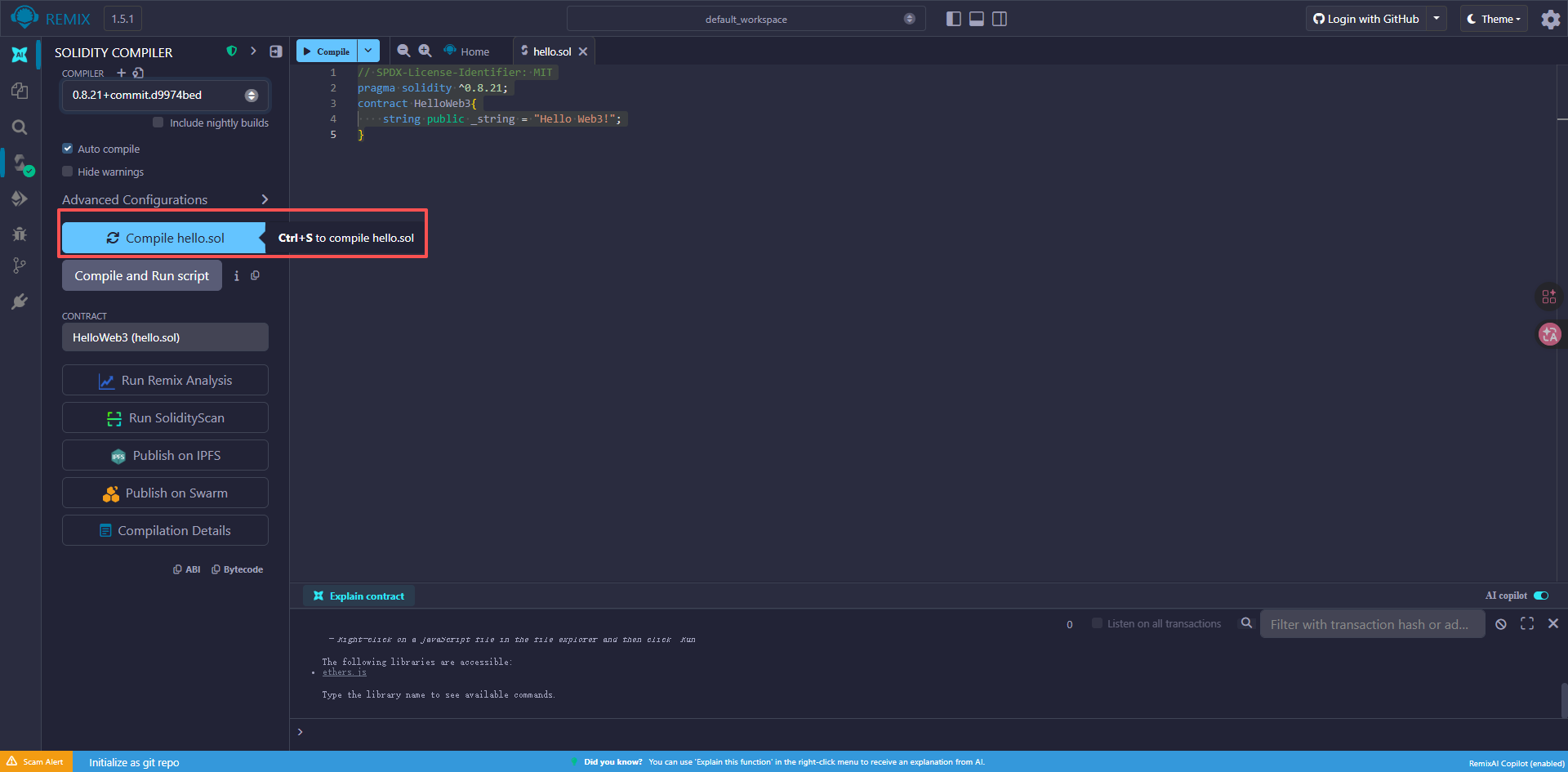1568x772 pixels.
Task: Open the Debugger bug icon in the sidebar
Action: pos(20,234)
